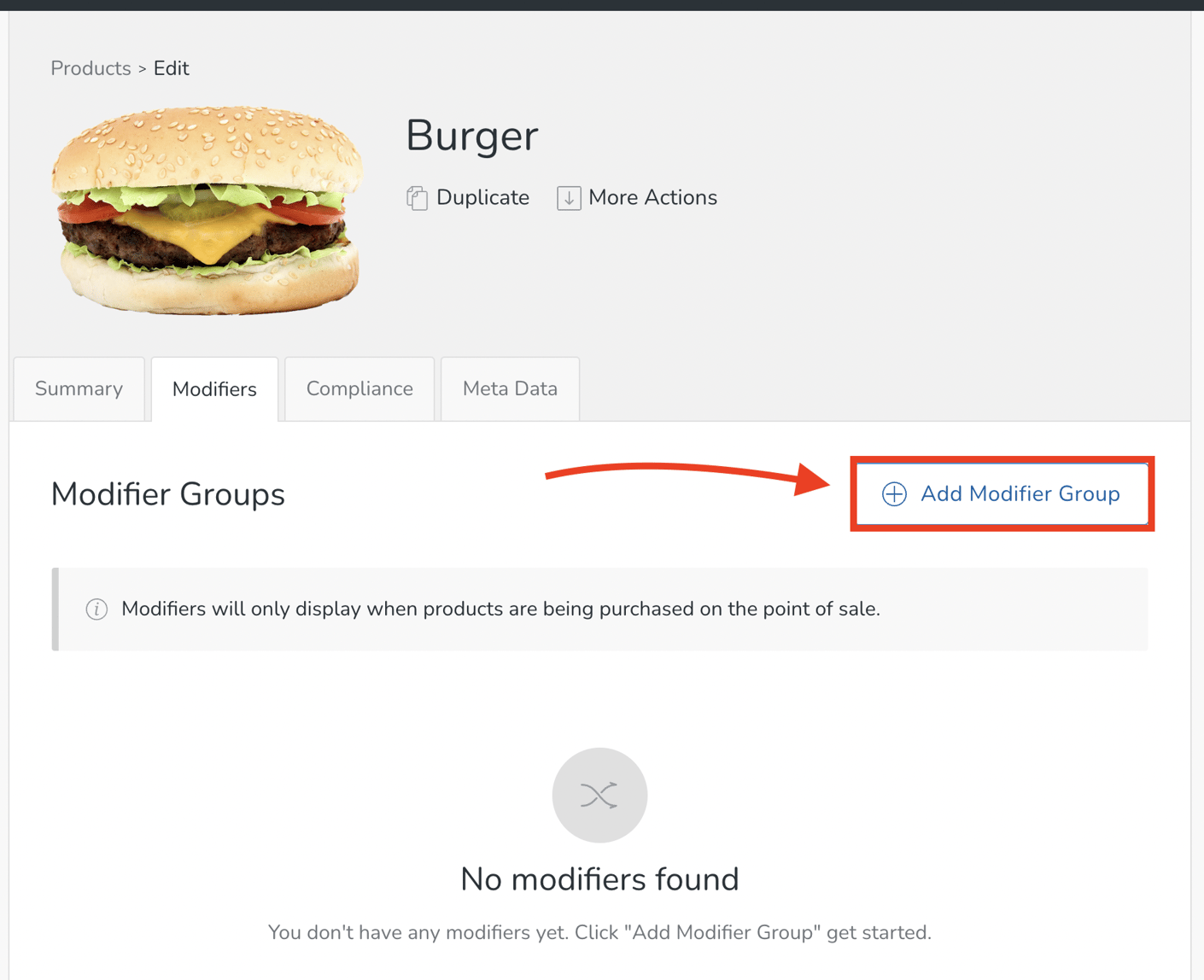Click the Edit breadcrumb label
Screen dimensions: 1204x980
tap(171, 68)
